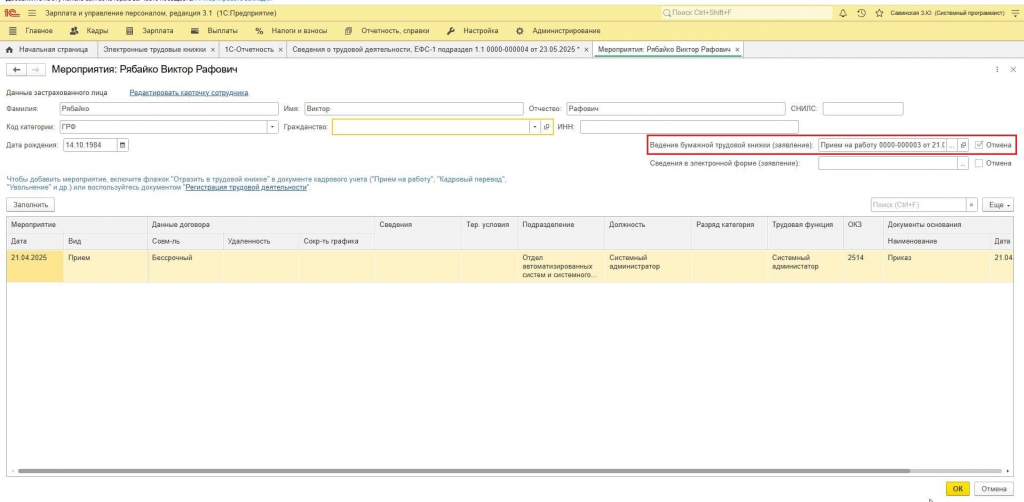Expand the Гражданство dropdown arrow
This screenshot has width=1024, height=502.
coord(536,127)
